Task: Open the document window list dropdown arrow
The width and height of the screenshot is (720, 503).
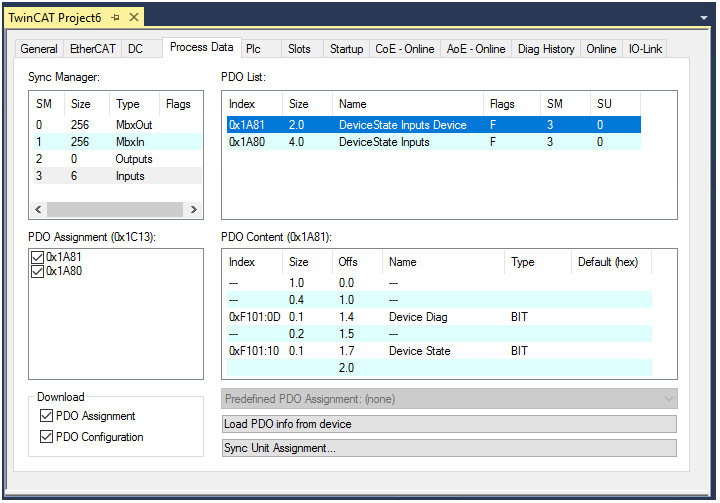Action: tap(703, 18)
